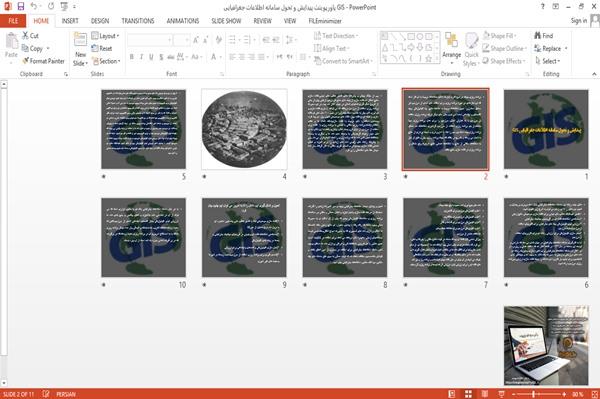600x399 pixels.
Task: Click Fit slide to window icon
Action: tap(594, 394)
